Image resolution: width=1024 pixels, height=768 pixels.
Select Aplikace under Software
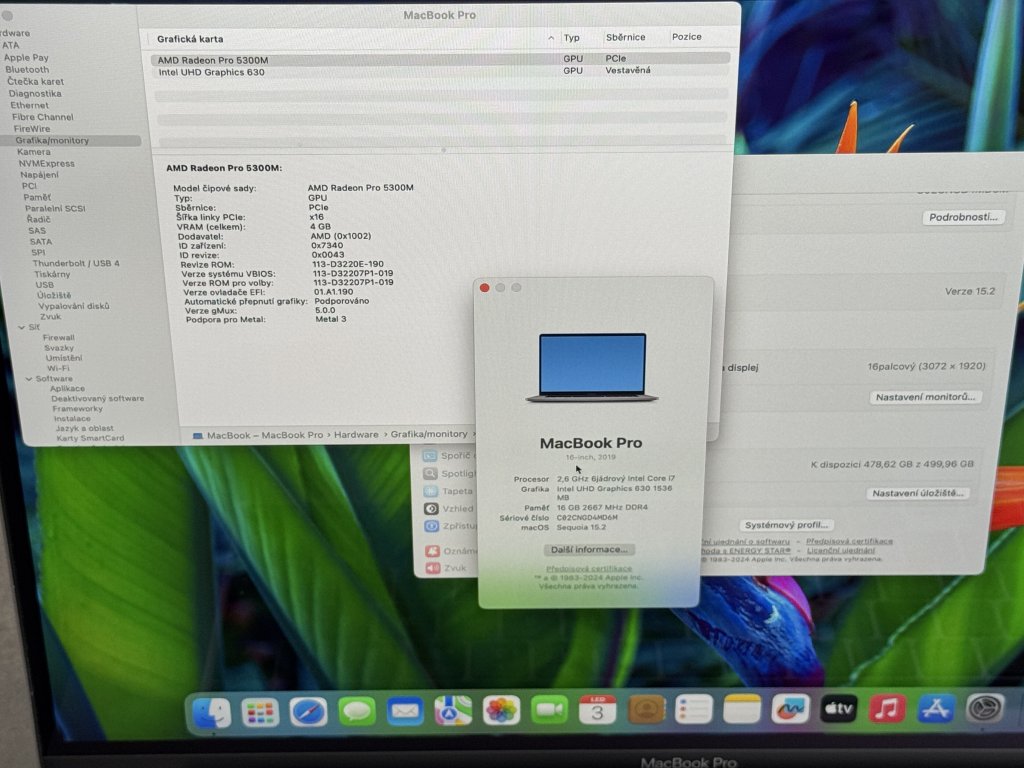coord(67,389)
